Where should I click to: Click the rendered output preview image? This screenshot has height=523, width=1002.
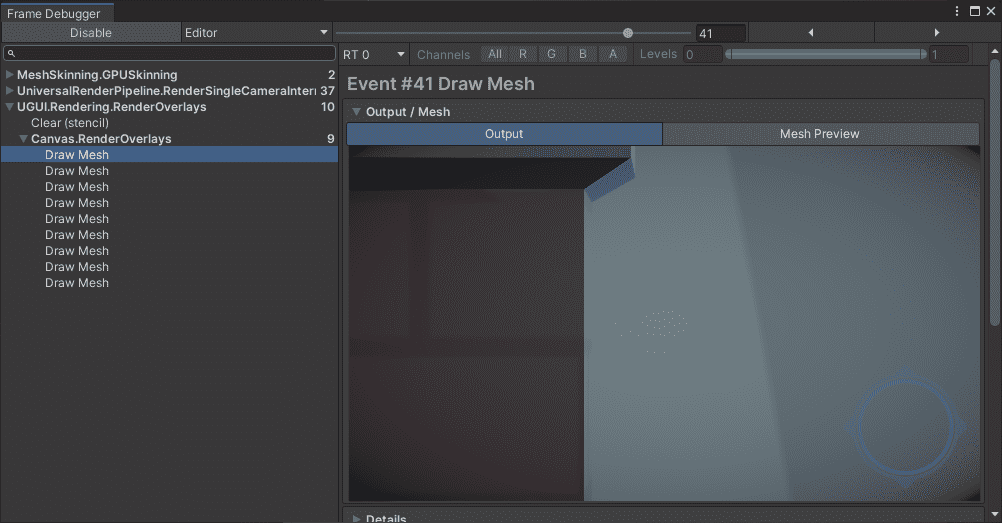(664, 324)
